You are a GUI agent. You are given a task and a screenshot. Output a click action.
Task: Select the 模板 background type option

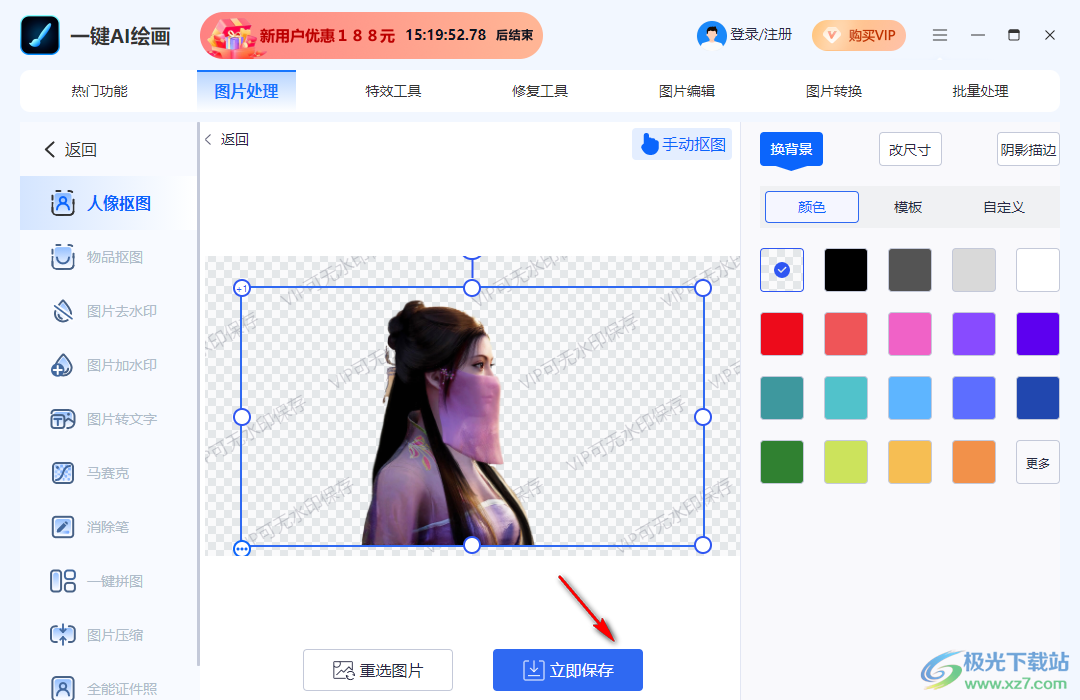[908, 207]
